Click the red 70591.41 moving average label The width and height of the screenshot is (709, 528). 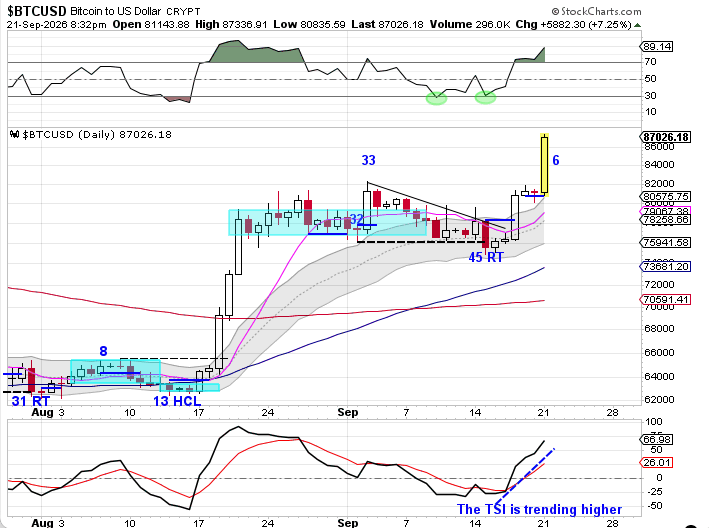point(666,299)
